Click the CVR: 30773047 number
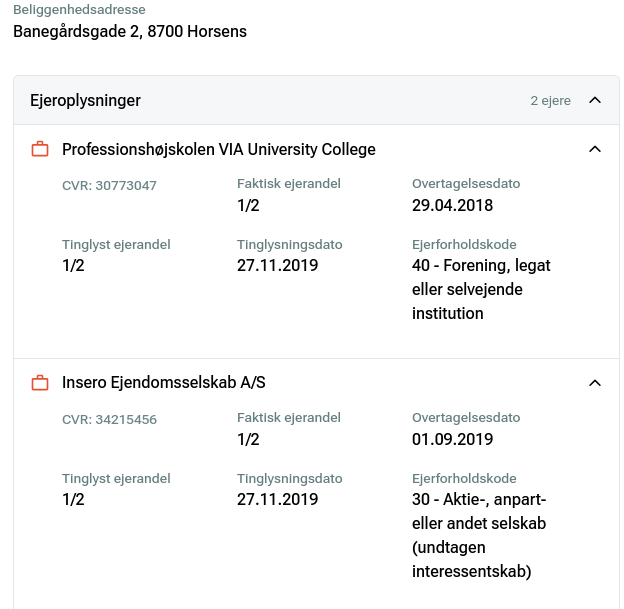The image size is (624, 609). tap(109, 185)
